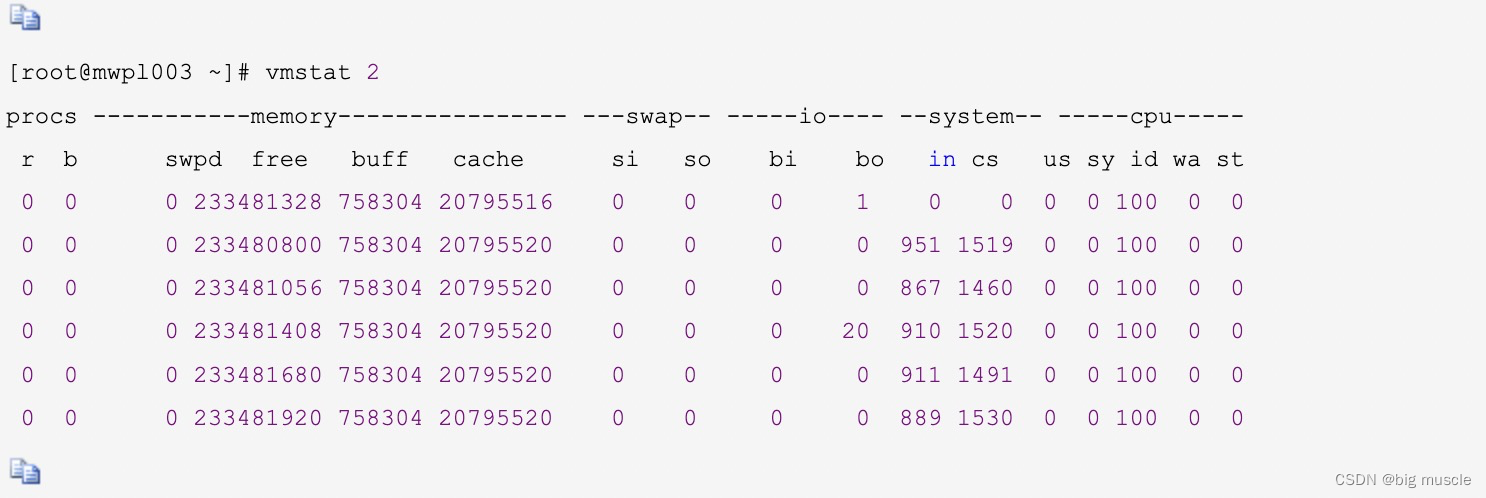Click the "procs" section header
The image size is (1486, 498).
[42, 118]
